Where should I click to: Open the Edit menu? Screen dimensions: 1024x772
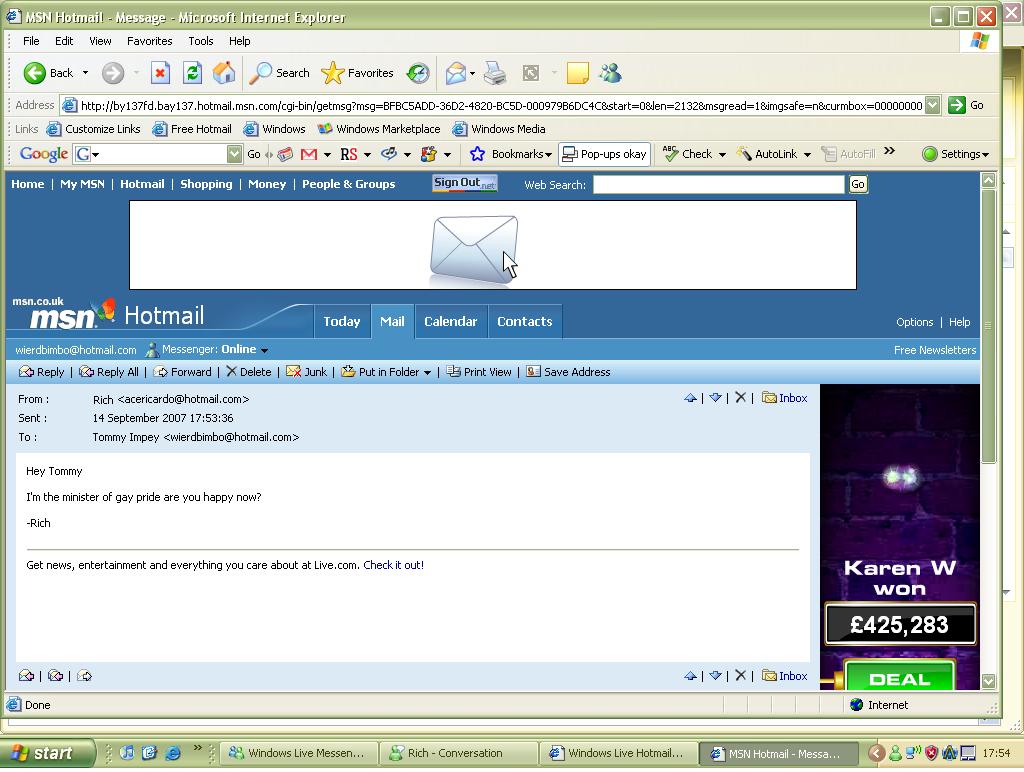tap(64, 41)
